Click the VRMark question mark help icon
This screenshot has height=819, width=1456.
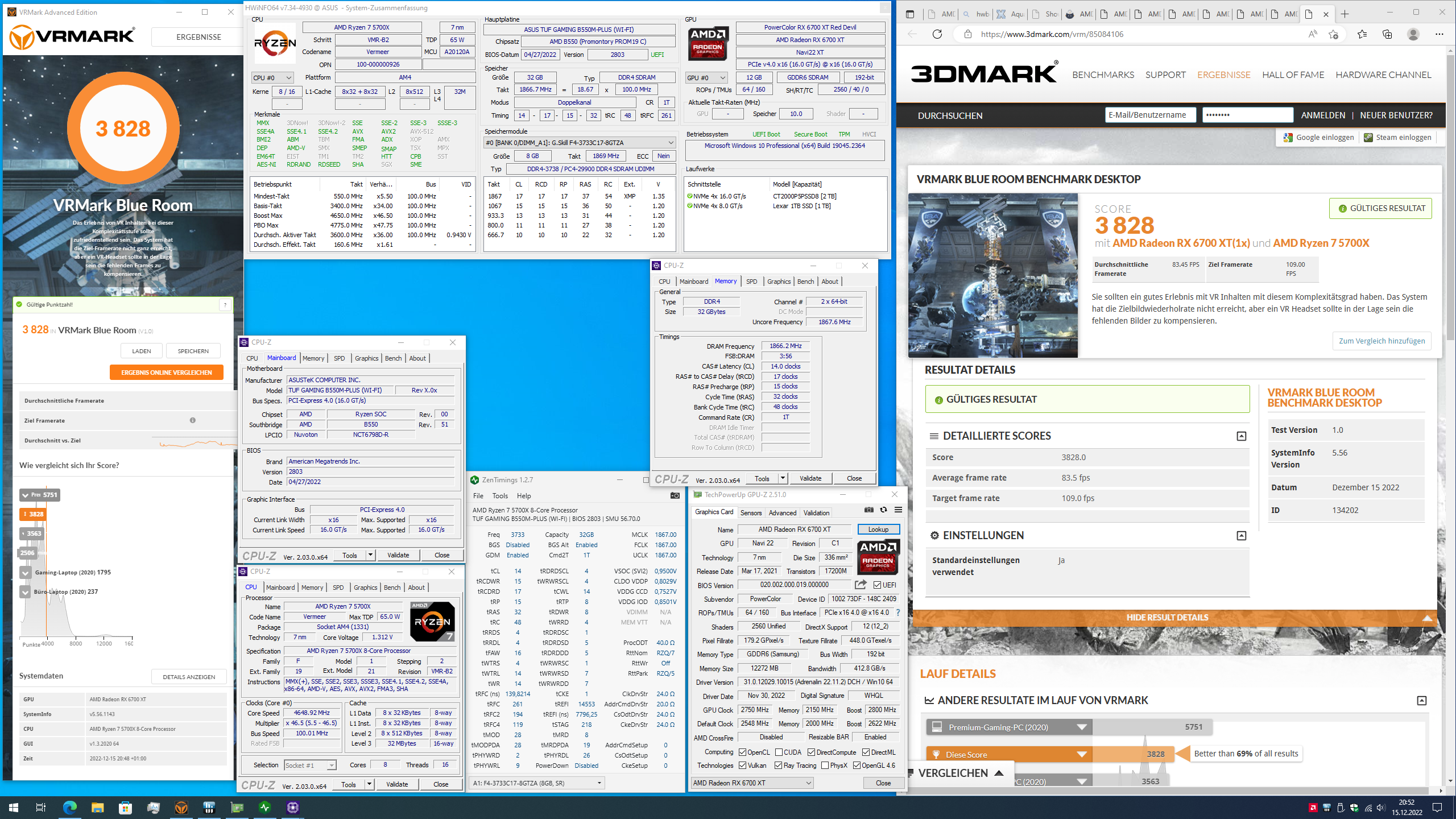pyautogui.click(x=225, y=305)
